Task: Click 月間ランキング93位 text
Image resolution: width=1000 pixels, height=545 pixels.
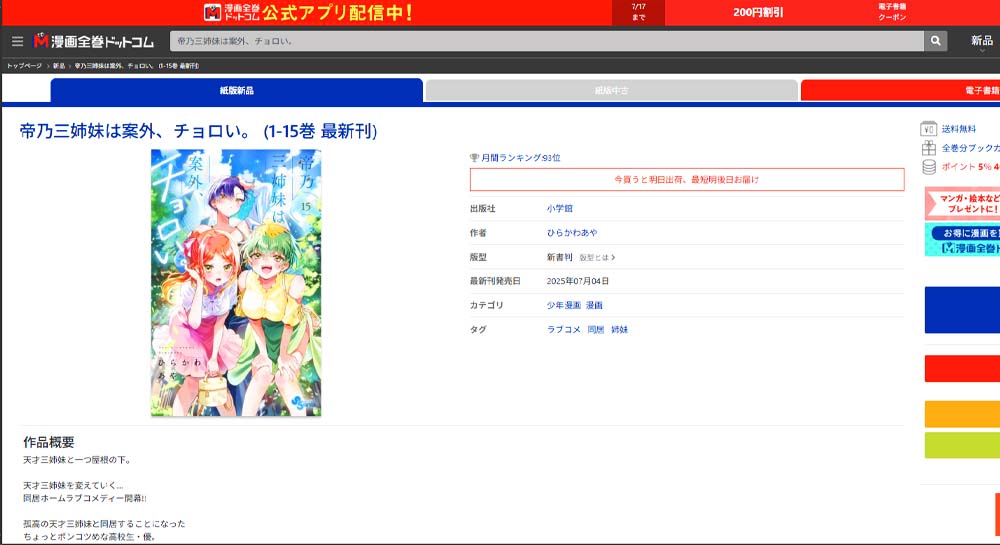Action: pos(520,157)
